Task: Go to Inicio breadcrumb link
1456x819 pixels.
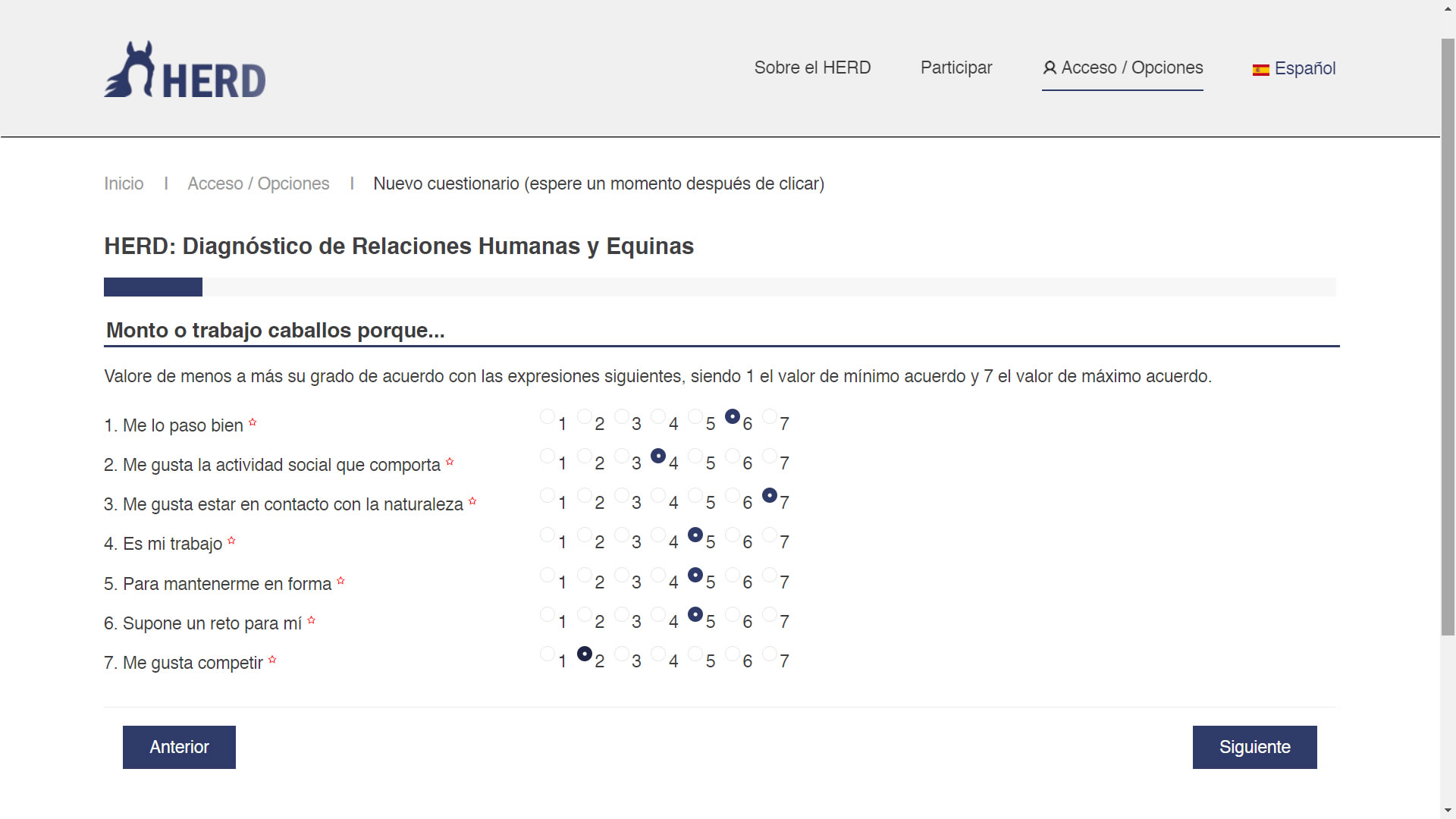Action: pos(124,184)
